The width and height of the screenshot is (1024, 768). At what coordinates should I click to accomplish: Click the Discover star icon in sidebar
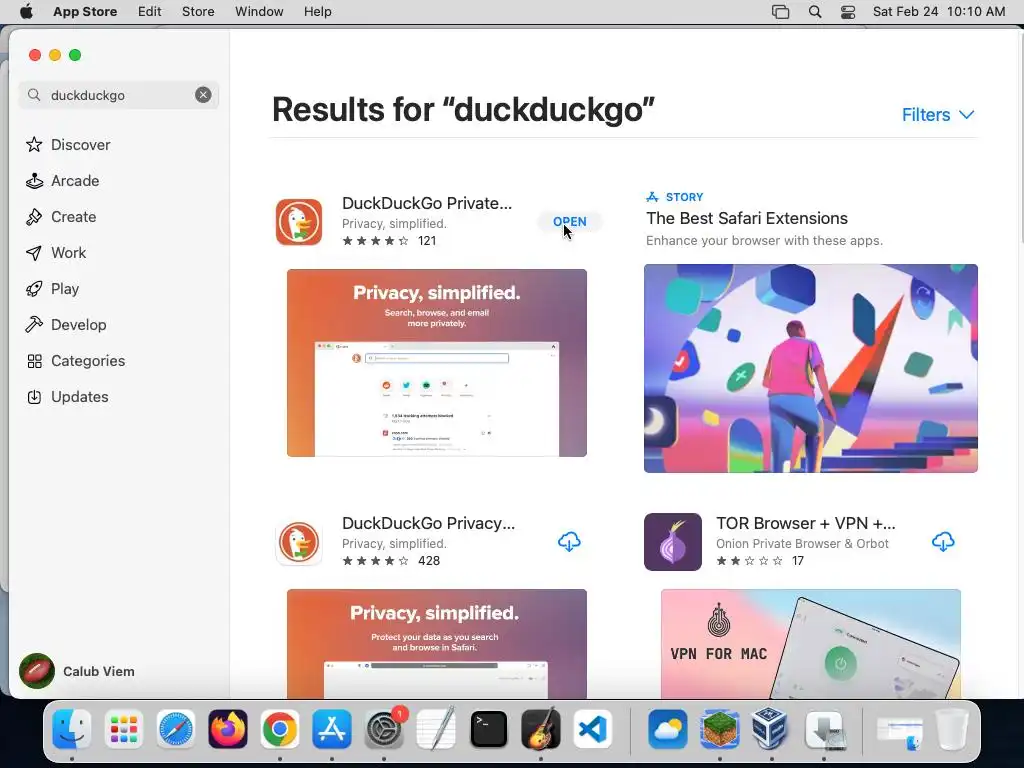click(x=34, y=144)
